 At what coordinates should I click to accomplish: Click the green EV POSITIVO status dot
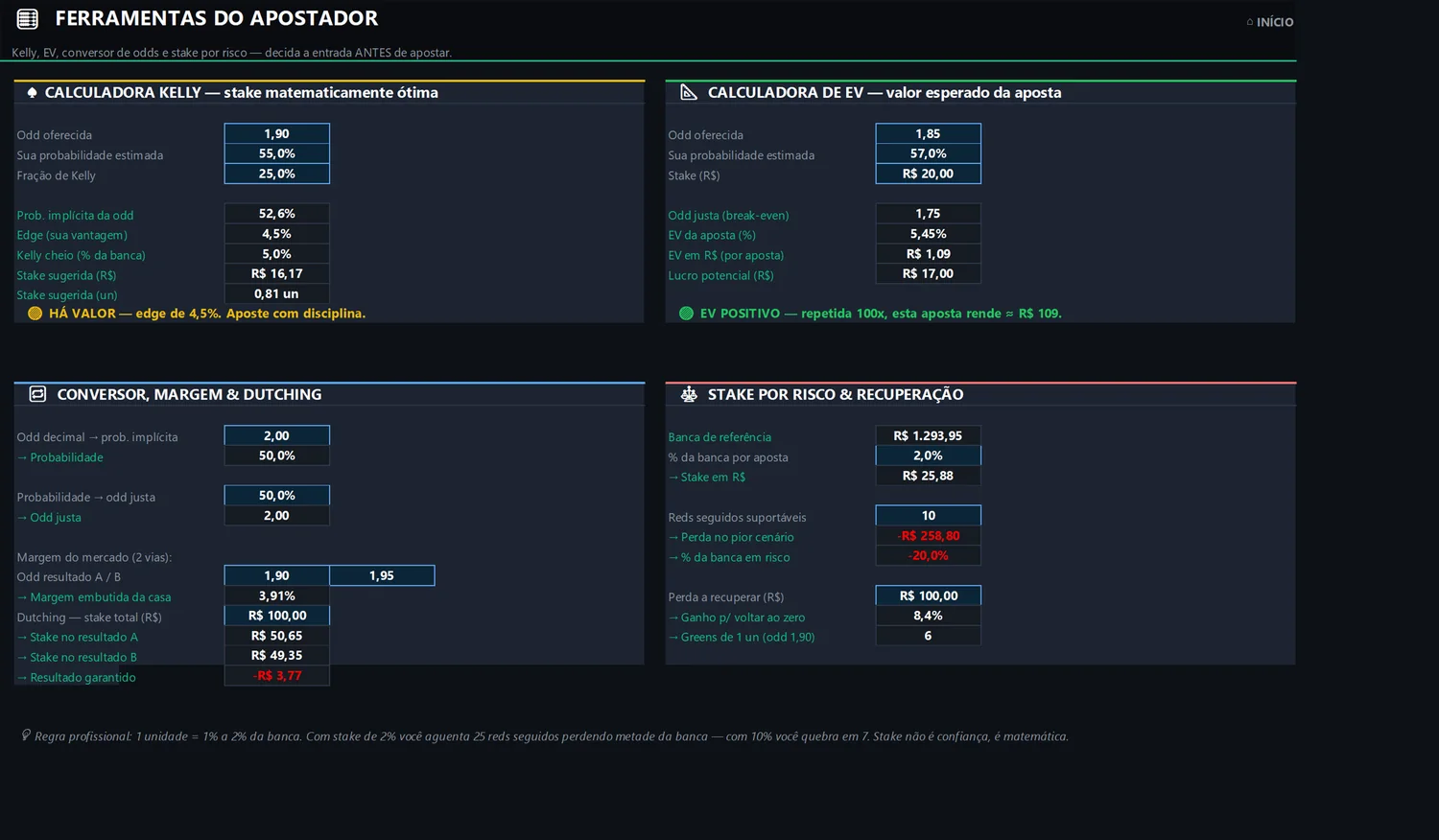point(686,314)
